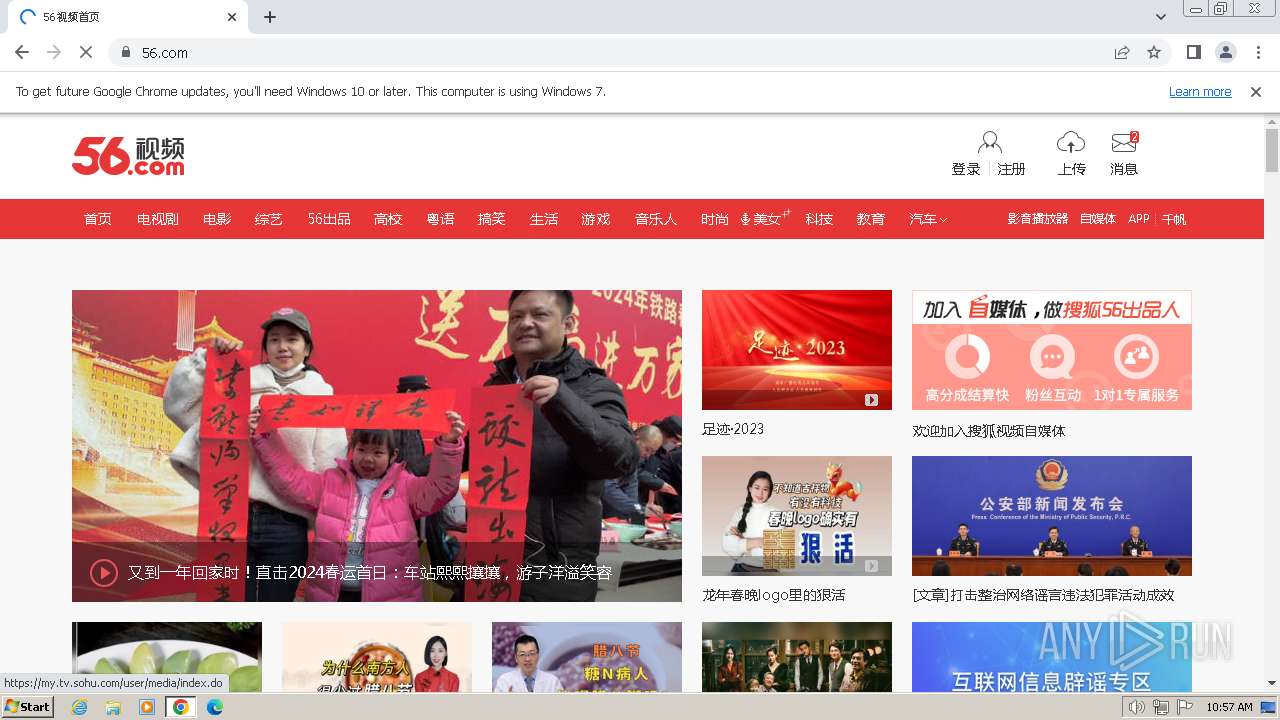Open File Explorer from the taskbar
Viewport: 1280px width, 720px height.
point(113,707)
